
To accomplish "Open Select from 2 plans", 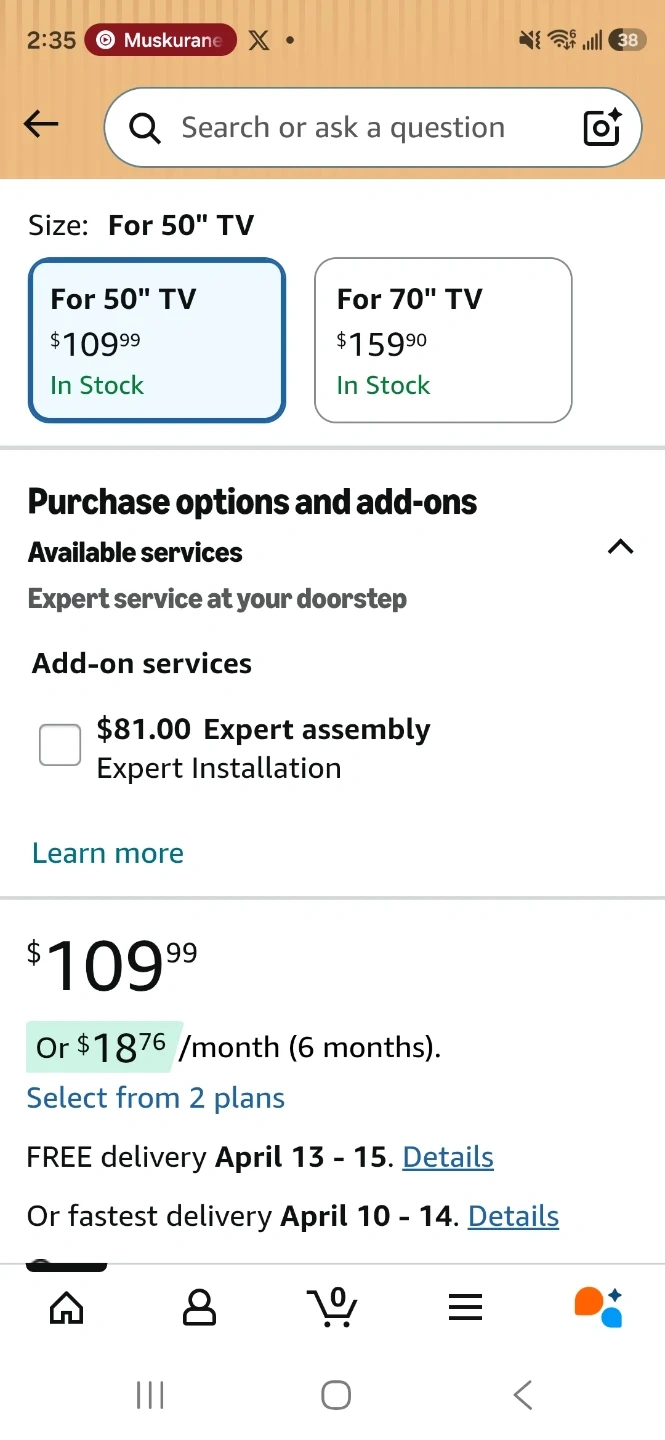I will 156,1098.
